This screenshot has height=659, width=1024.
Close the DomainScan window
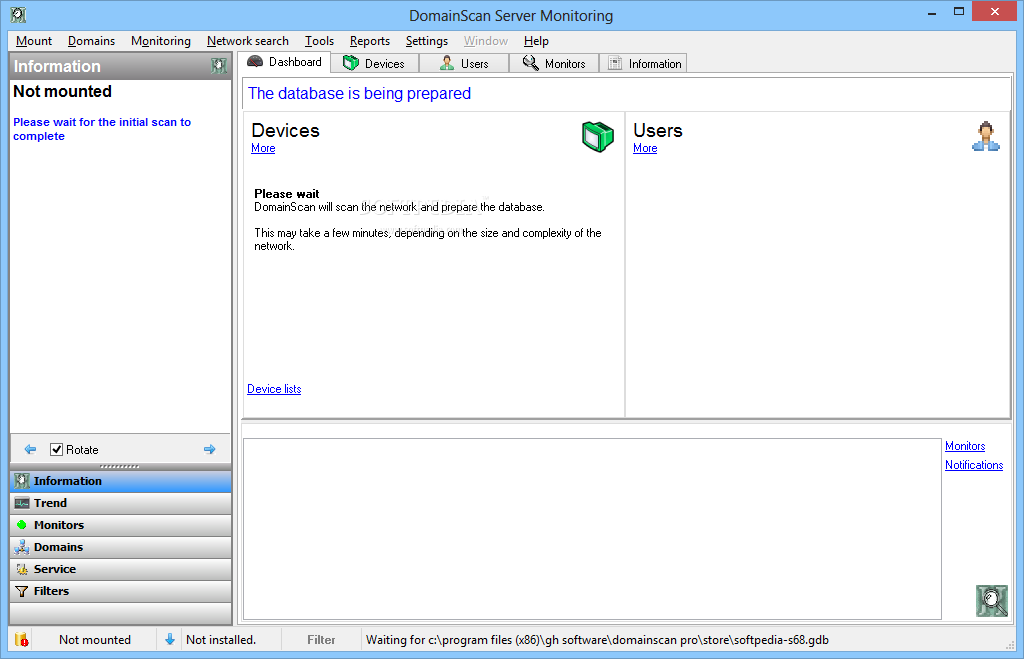[995, 11]
